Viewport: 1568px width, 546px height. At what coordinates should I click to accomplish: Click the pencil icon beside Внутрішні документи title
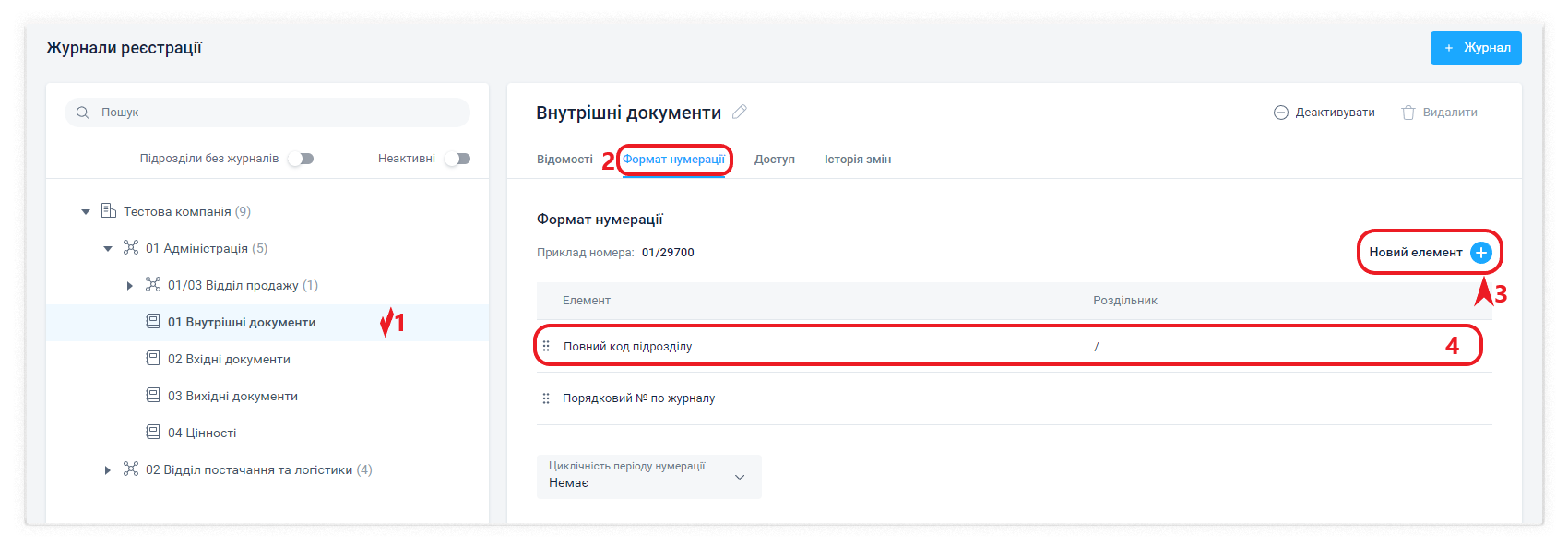(739, 113)
